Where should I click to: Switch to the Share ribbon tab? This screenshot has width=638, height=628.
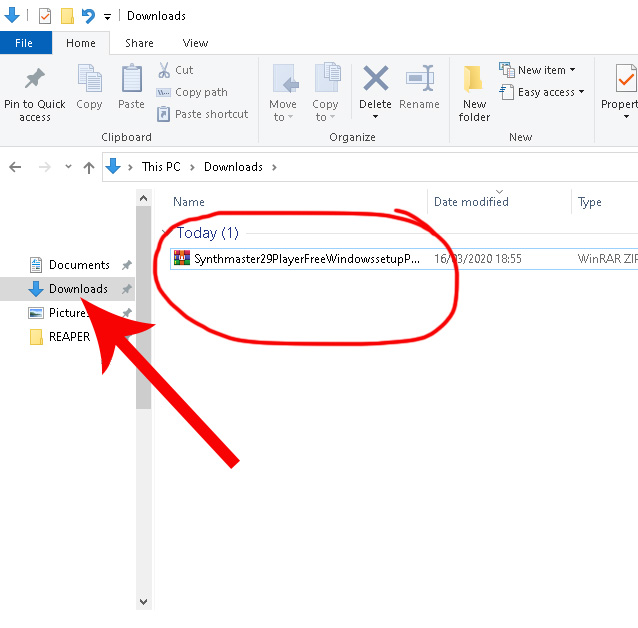(139, 43)
